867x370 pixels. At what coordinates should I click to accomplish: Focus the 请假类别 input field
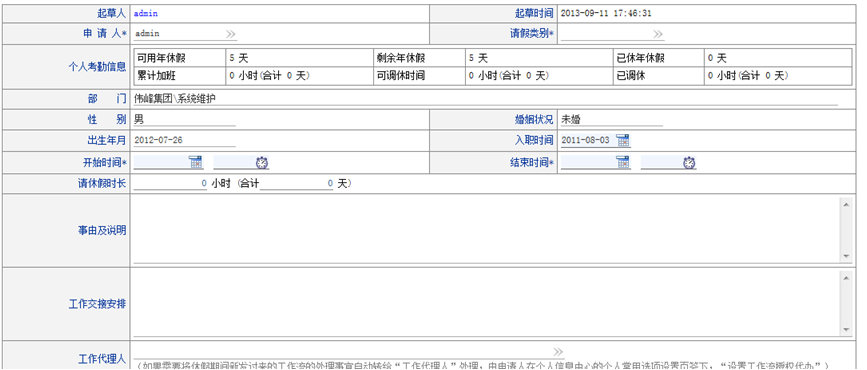click(606, 34)
